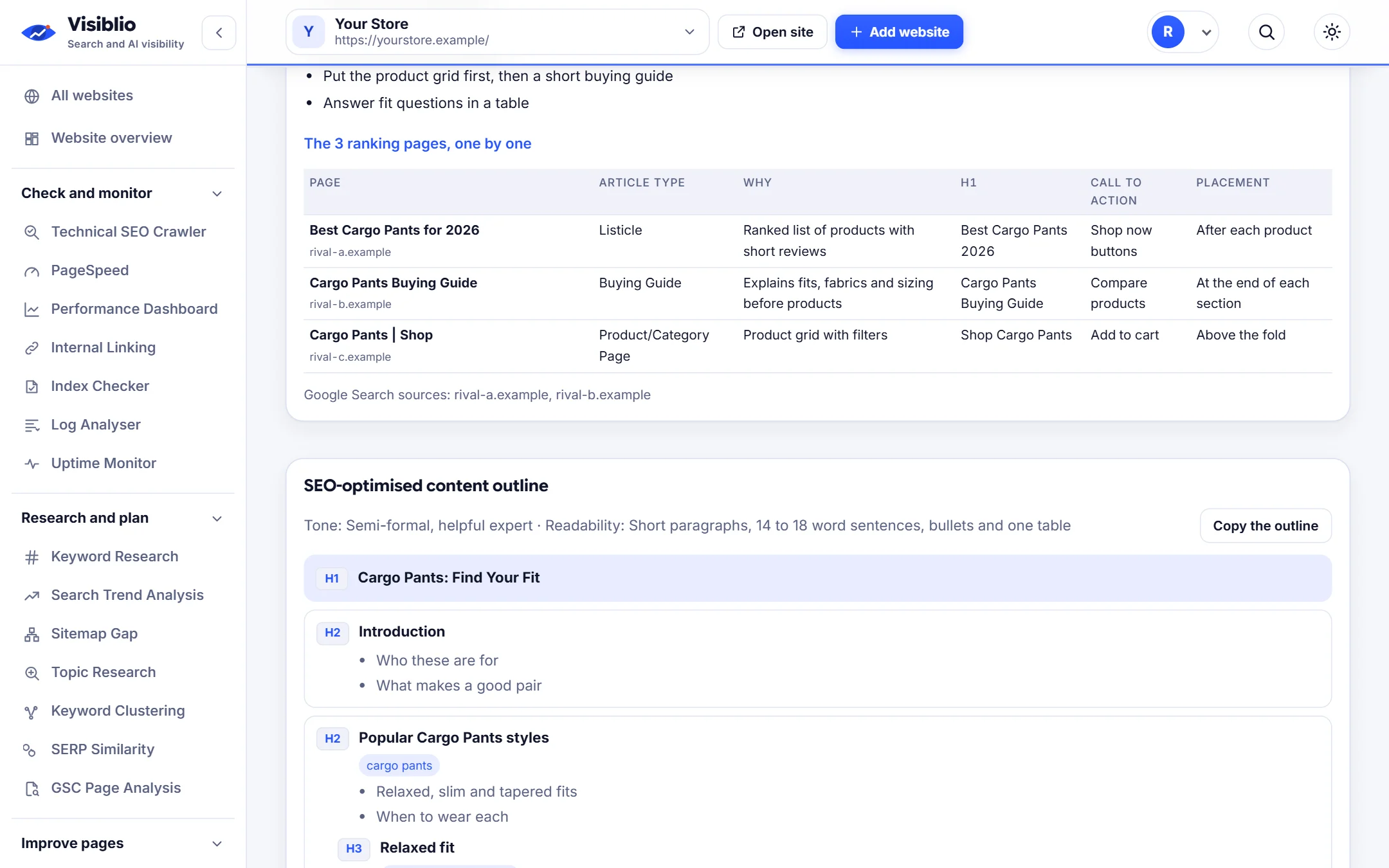Click the Add website button

point(899,32)
